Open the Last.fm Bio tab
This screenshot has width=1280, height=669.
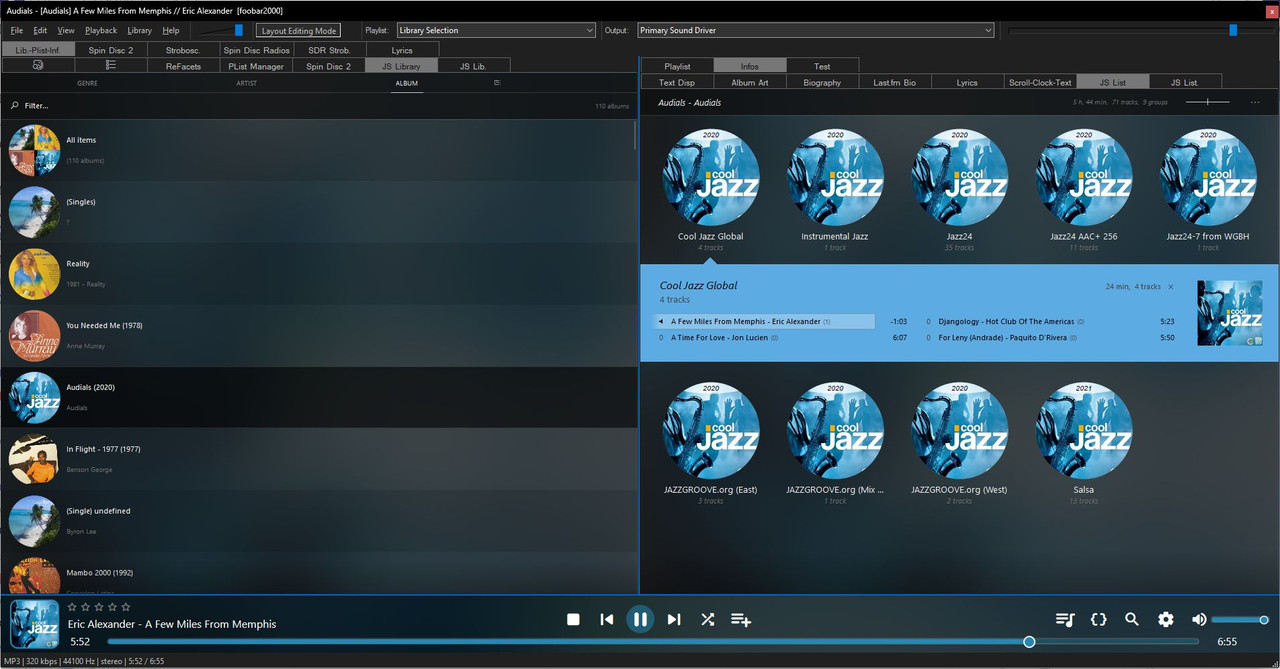[x=895, y=82]
